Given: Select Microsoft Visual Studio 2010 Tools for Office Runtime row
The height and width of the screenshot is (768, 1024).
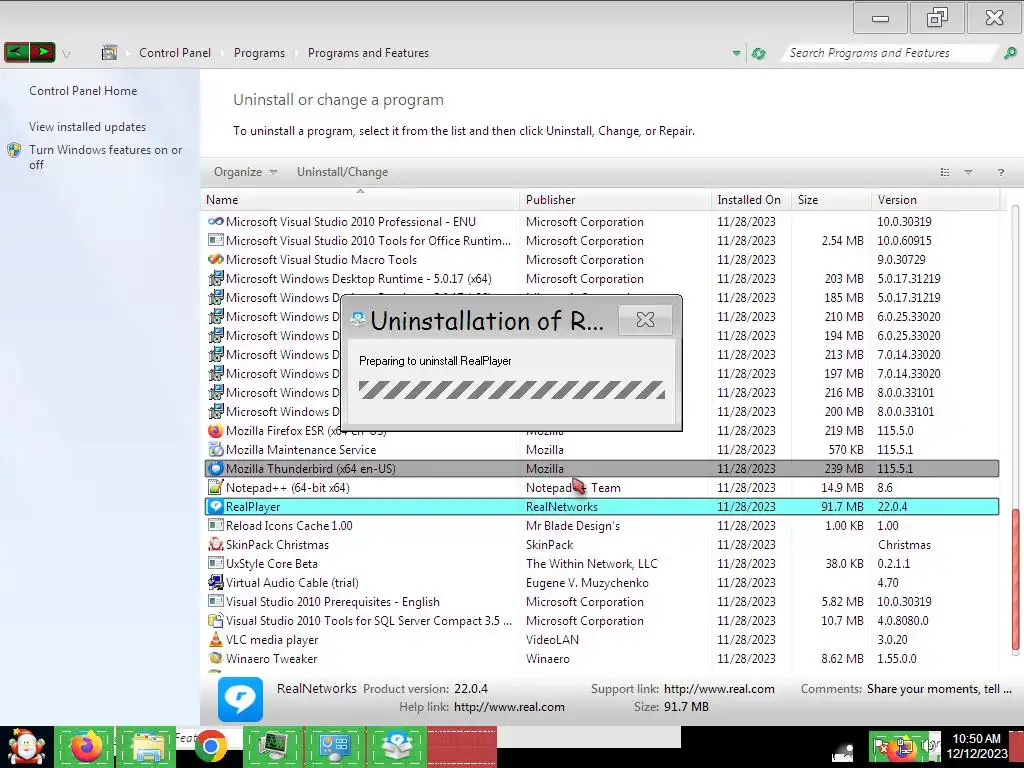Looking at the screenshot, I should coord(601,240).
